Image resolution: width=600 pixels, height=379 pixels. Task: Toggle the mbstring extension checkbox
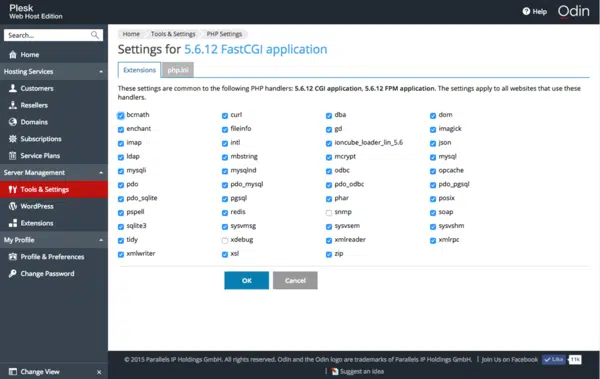click(225, 157)
